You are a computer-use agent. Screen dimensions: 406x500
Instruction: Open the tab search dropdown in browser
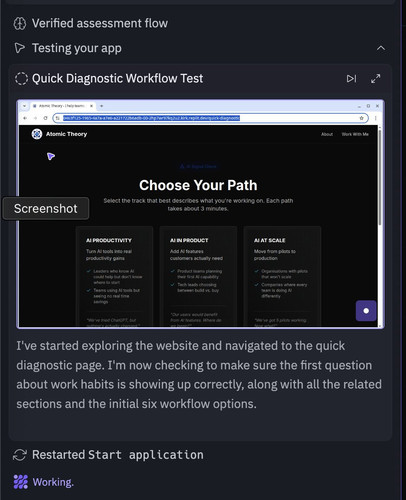click(x=24, y=106)
